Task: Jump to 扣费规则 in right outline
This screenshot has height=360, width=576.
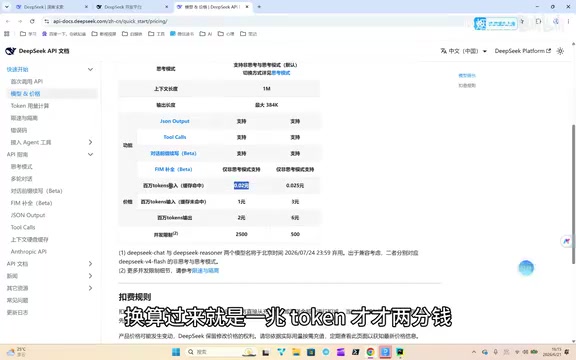Action: coord(467,85)
